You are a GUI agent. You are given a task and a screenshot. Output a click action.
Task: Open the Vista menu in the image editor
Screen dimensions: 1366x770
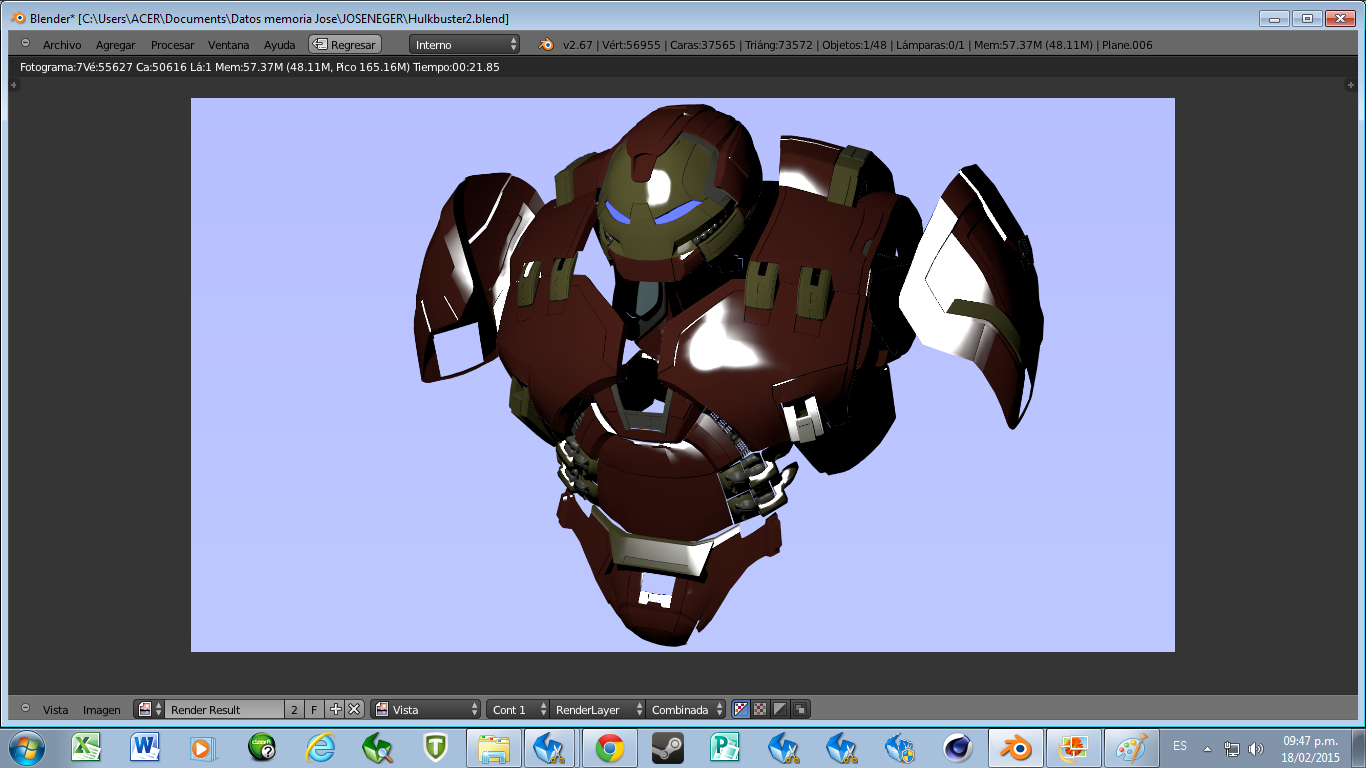55,710
